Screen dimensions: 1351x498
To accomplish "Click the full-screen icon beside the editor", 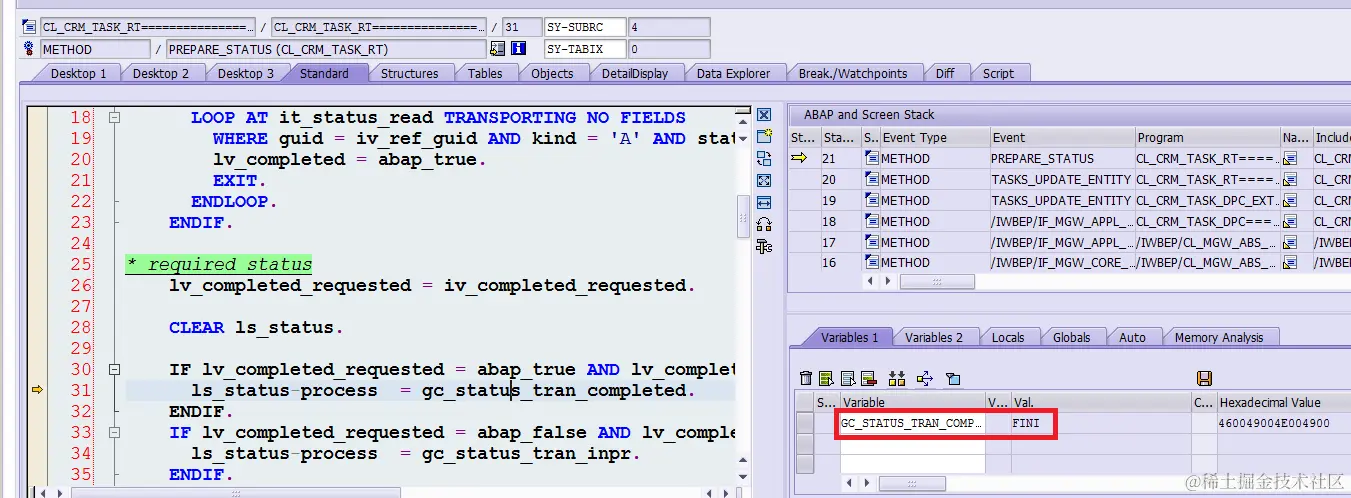I will pos(764,180).
